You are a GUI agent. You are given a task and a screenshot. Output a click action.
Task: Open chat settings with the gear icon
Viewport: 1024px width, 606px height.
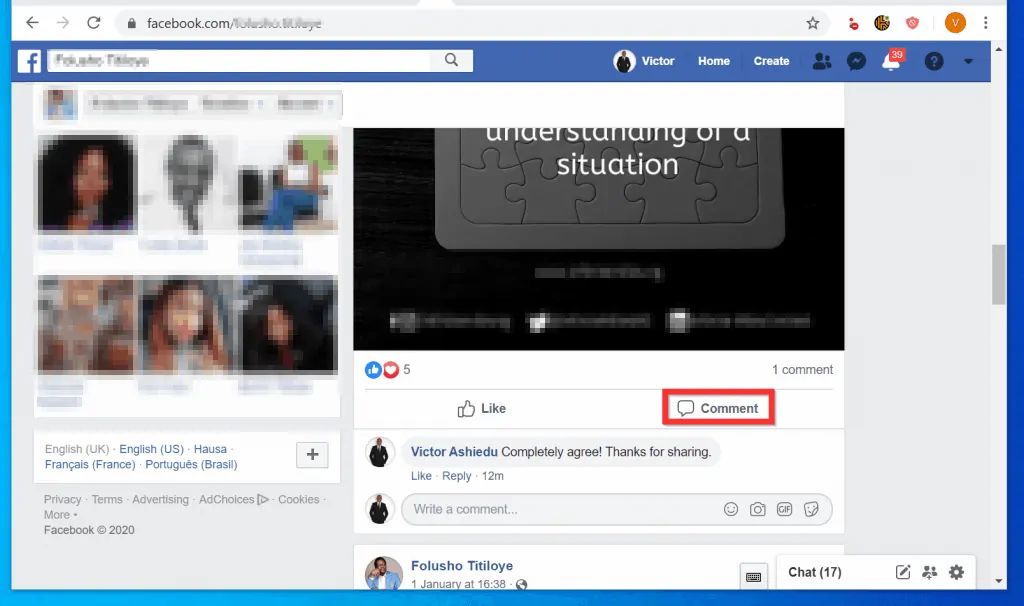[956, 572]
